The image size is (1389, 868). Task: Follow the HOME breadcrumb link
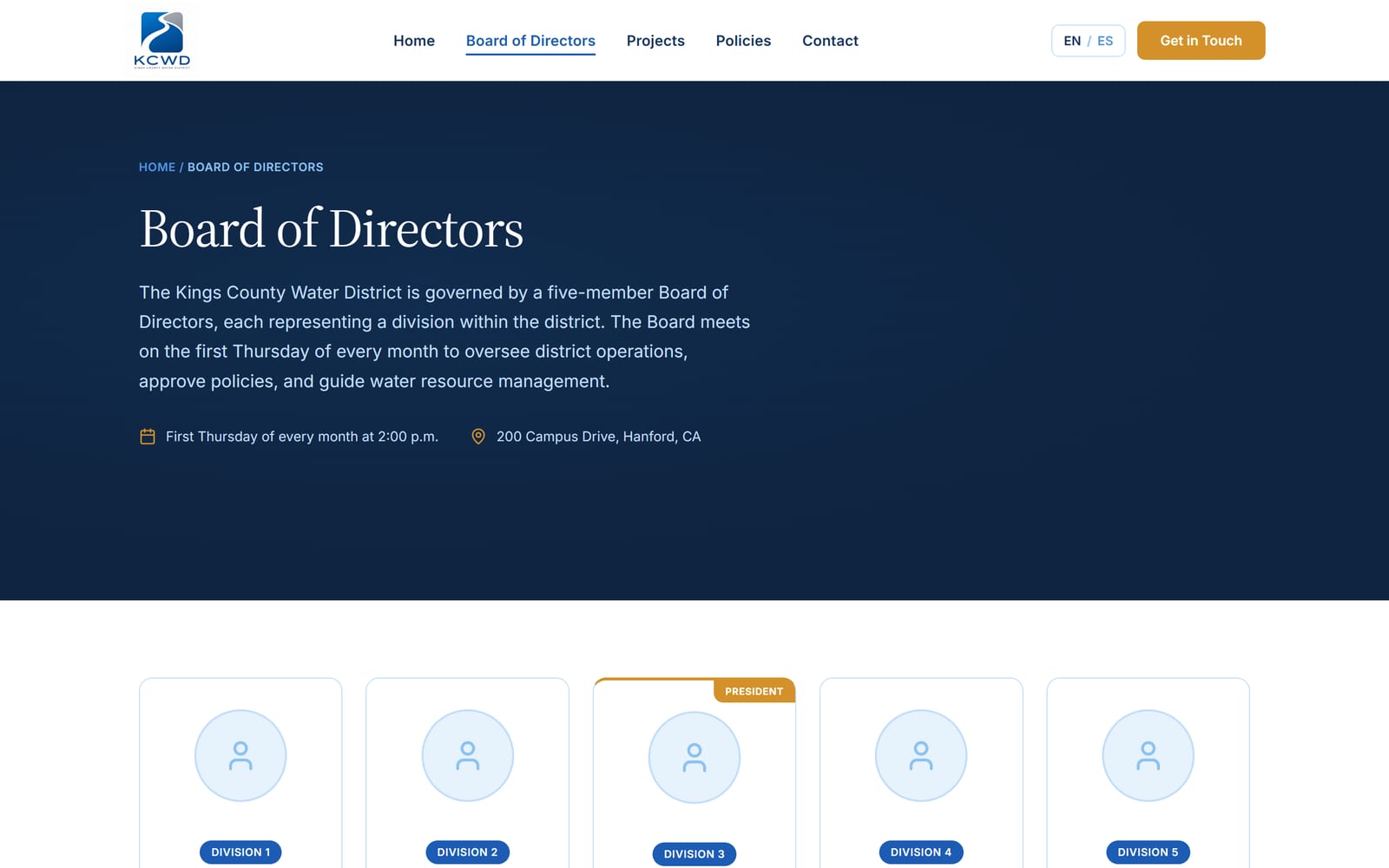click(x=157, y=167)
